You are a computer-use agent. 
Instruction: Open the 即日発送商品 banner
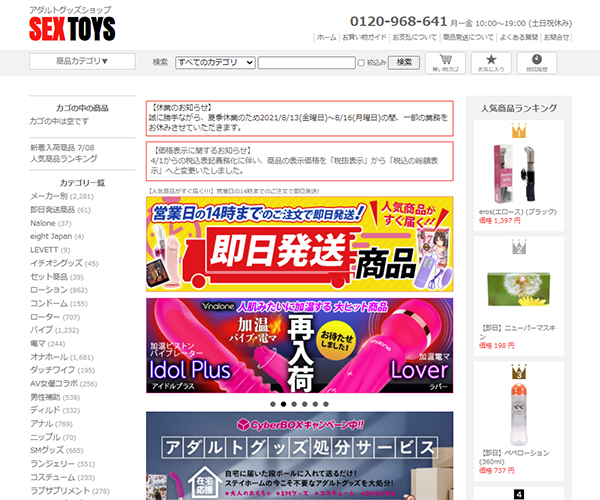[300, 244]
